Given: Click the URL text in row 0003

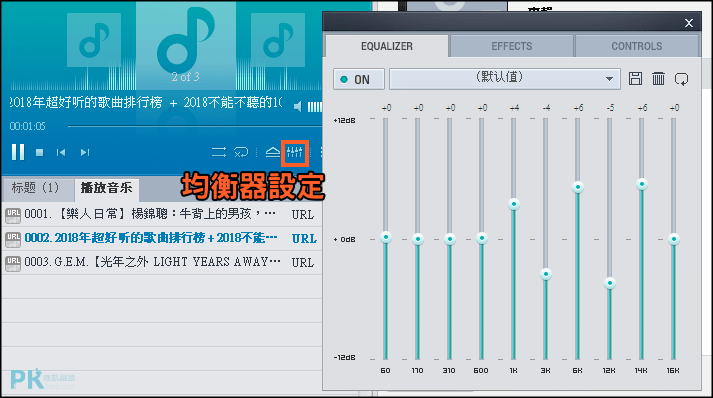Looking at the screenshot, I should (302, 262).
